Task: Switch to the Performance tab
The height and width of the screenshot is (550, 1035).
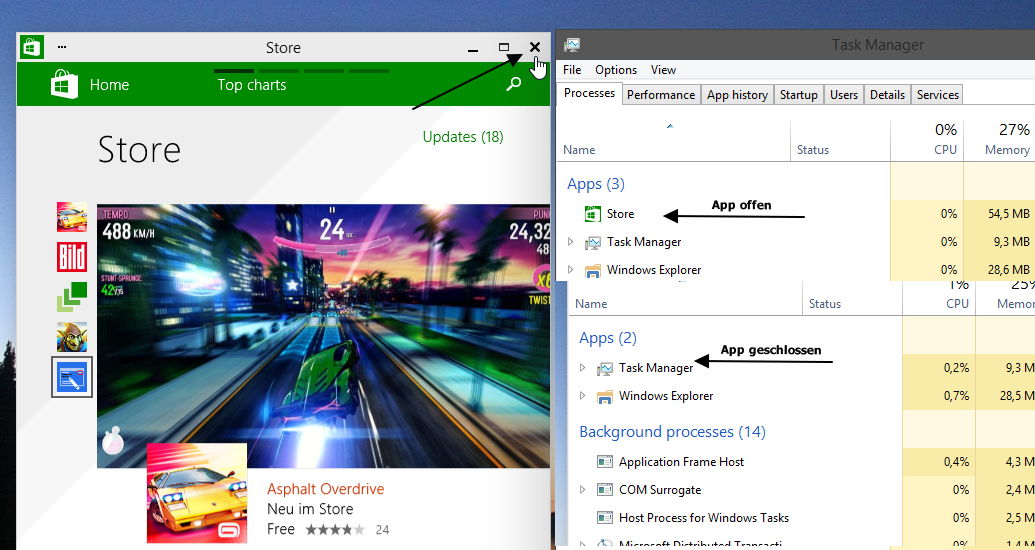Action: [x=661, y=94]
